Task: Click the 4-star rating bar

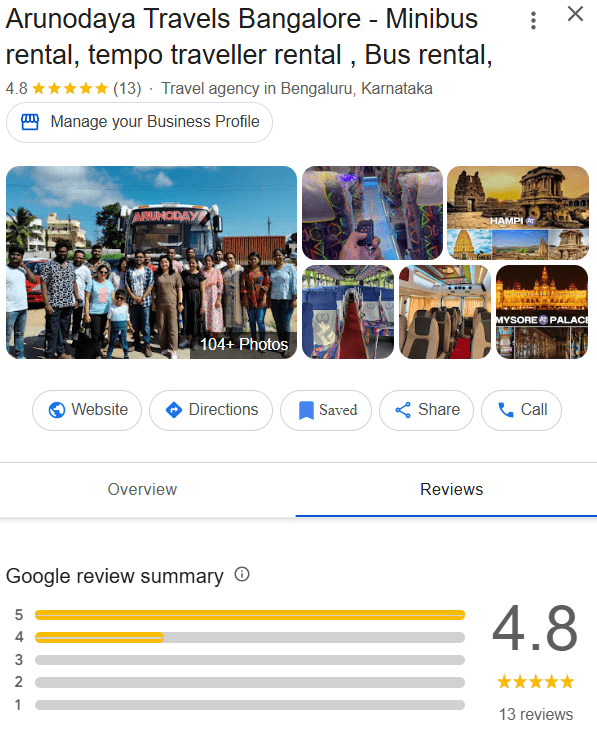Action: point(250,637)
